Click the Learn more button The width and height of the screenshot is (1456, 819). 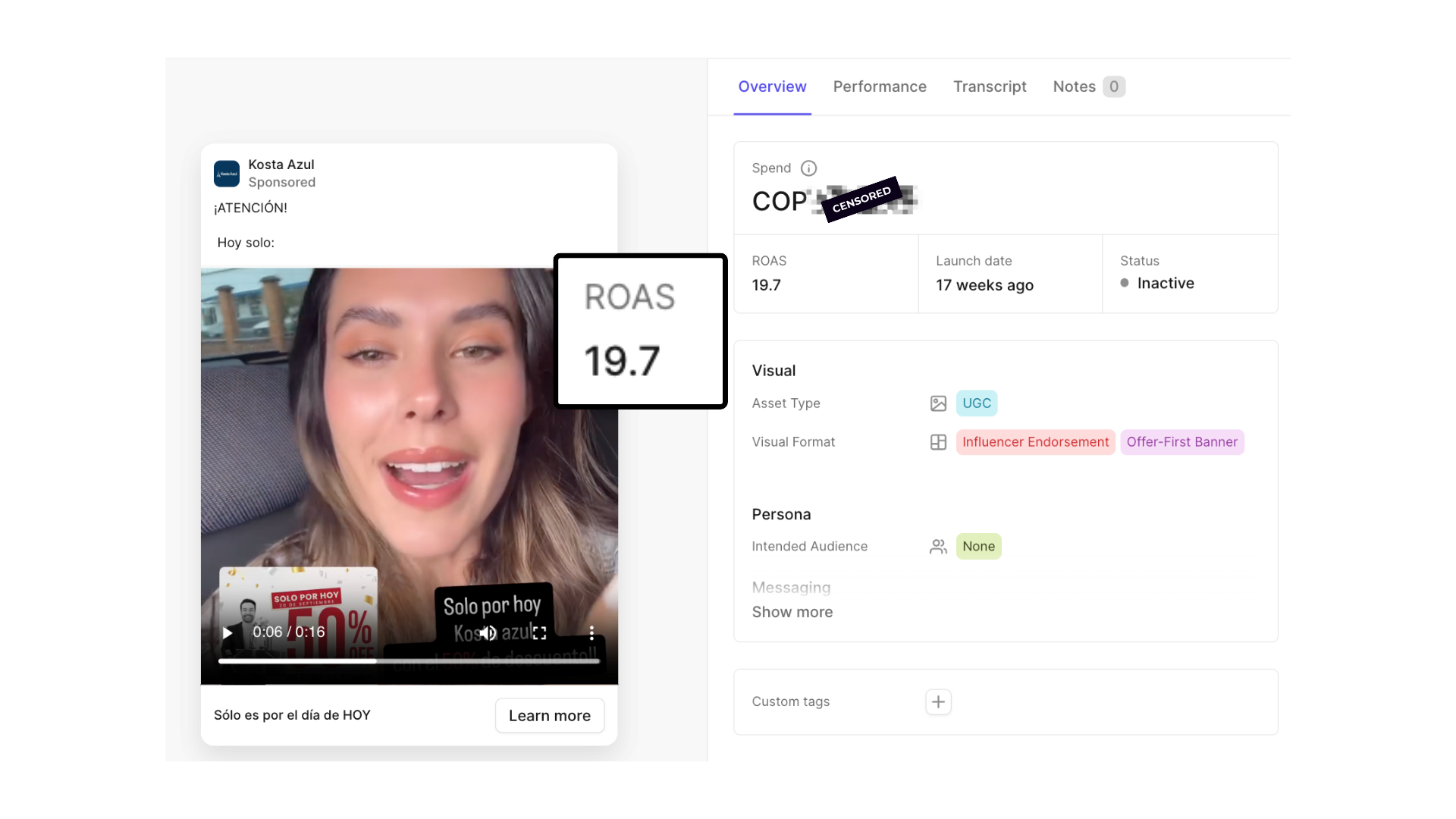point(550,716)
